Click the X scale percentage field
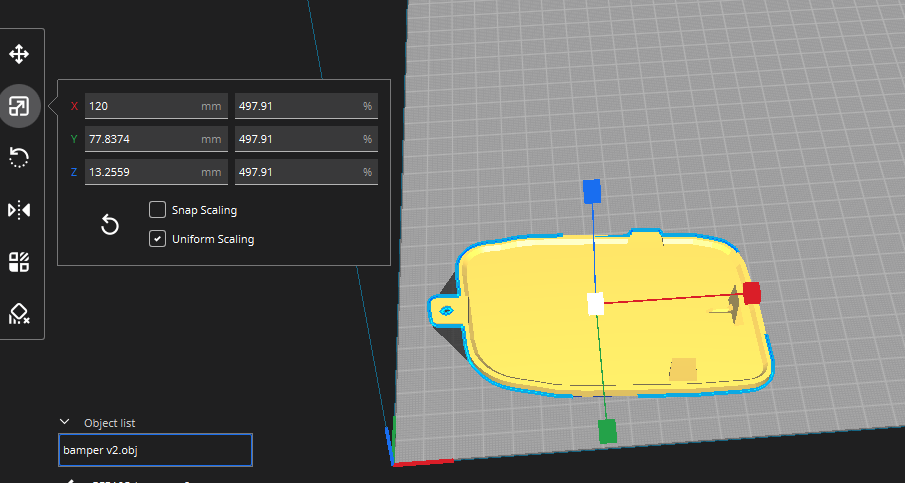The image size is (905, 483). tap(306, 106)
